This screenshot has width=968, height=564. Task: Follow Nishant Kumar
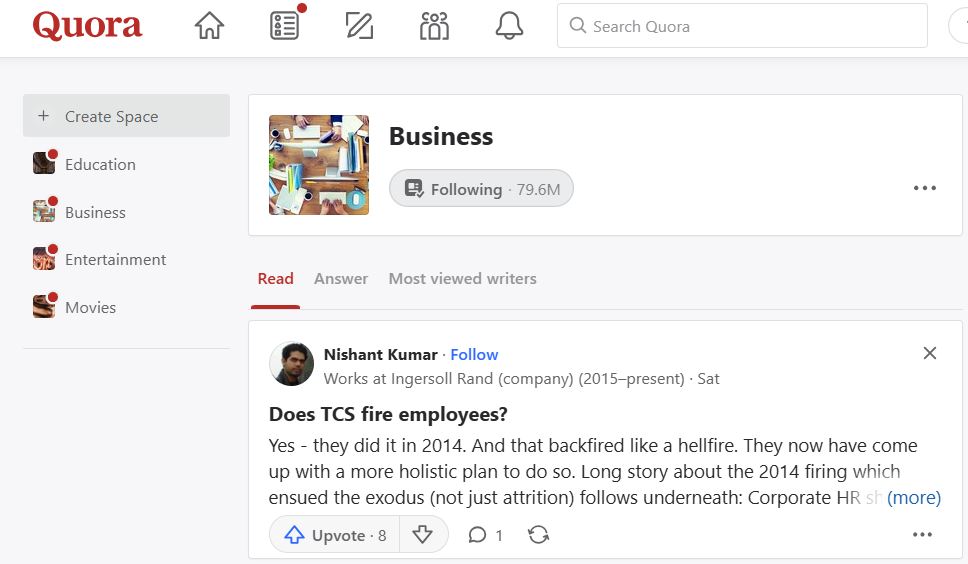[x=474, y=354]
